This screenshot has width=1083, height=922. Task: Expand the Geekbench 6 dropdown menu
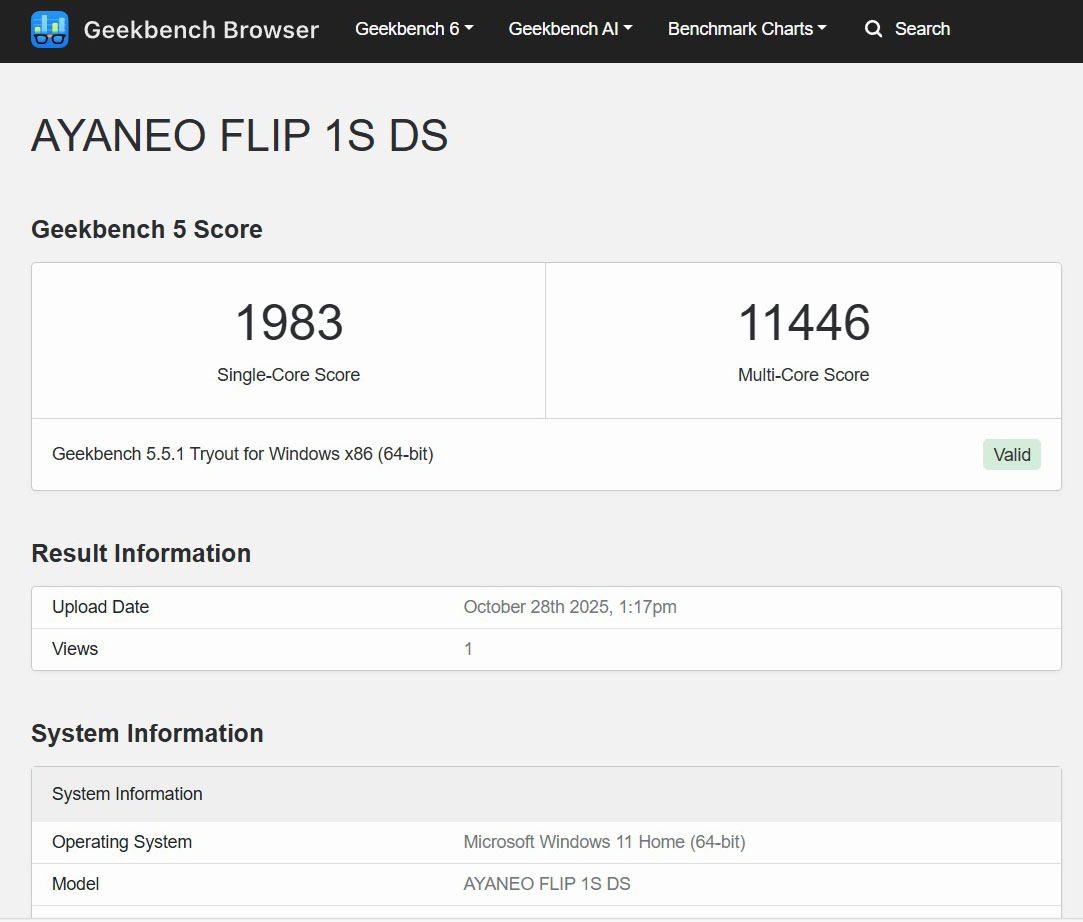click(x=414, y=29)
